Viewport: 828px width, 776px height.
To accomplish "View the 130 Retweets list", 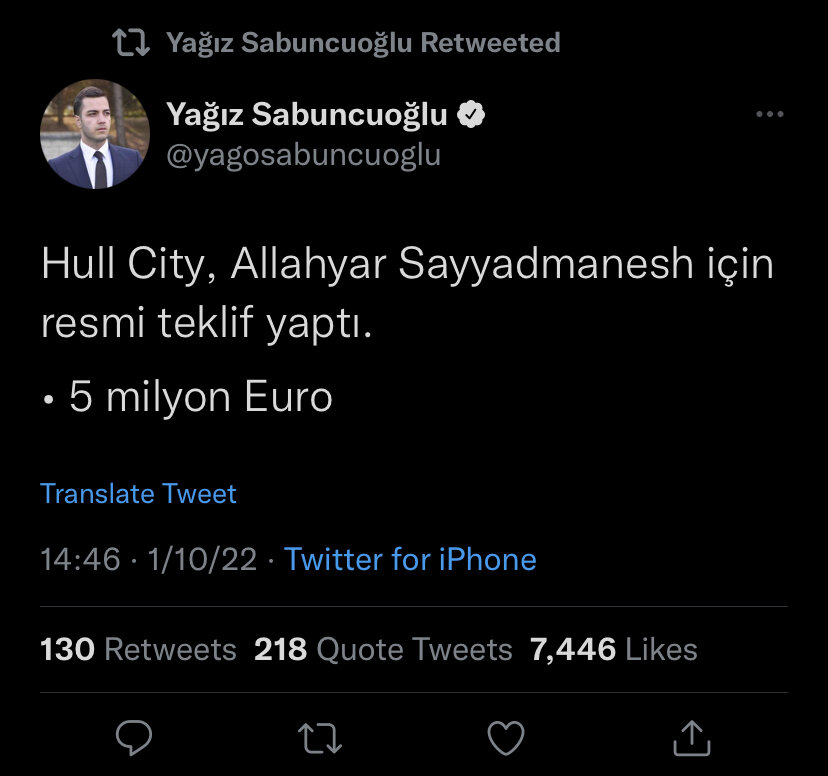I will [x=138, y=650].
